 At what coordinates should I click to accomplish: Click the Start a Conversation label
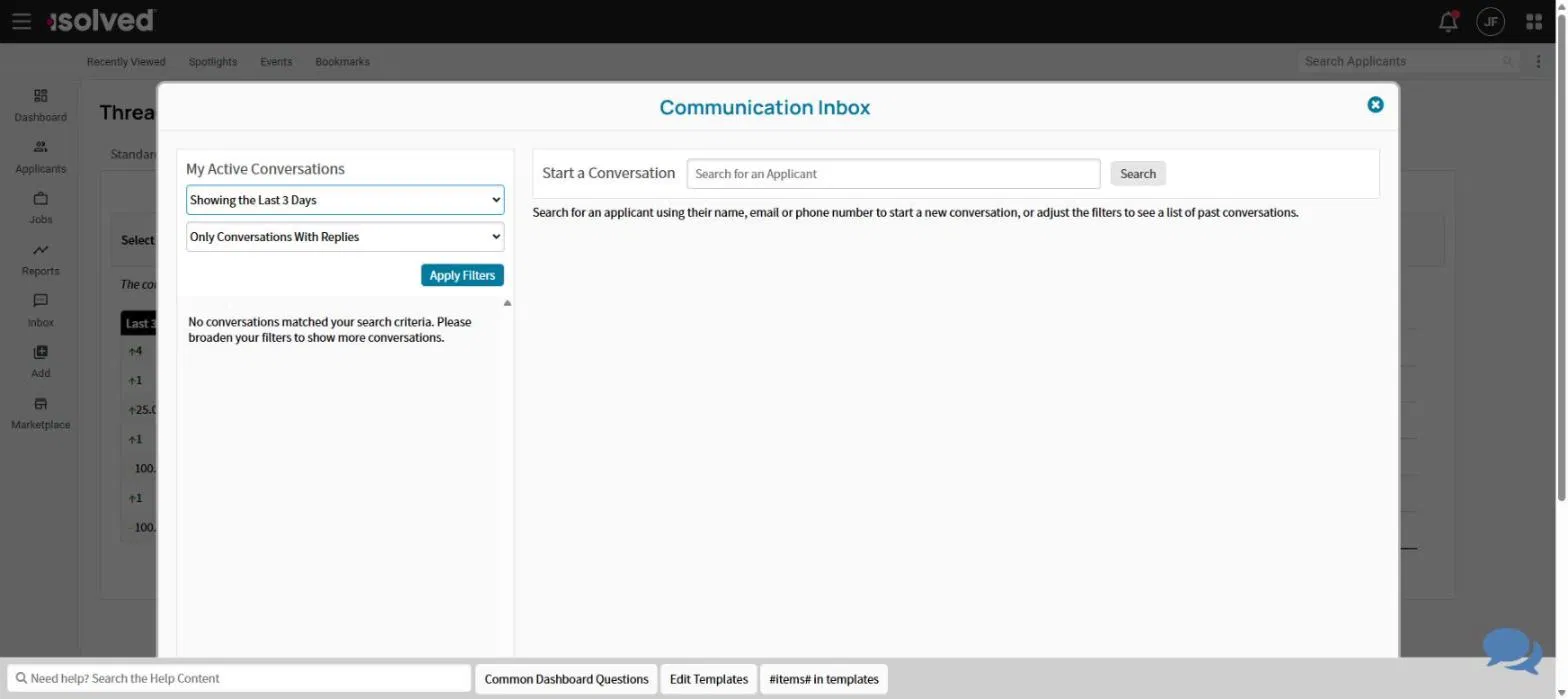click(608, 173)
